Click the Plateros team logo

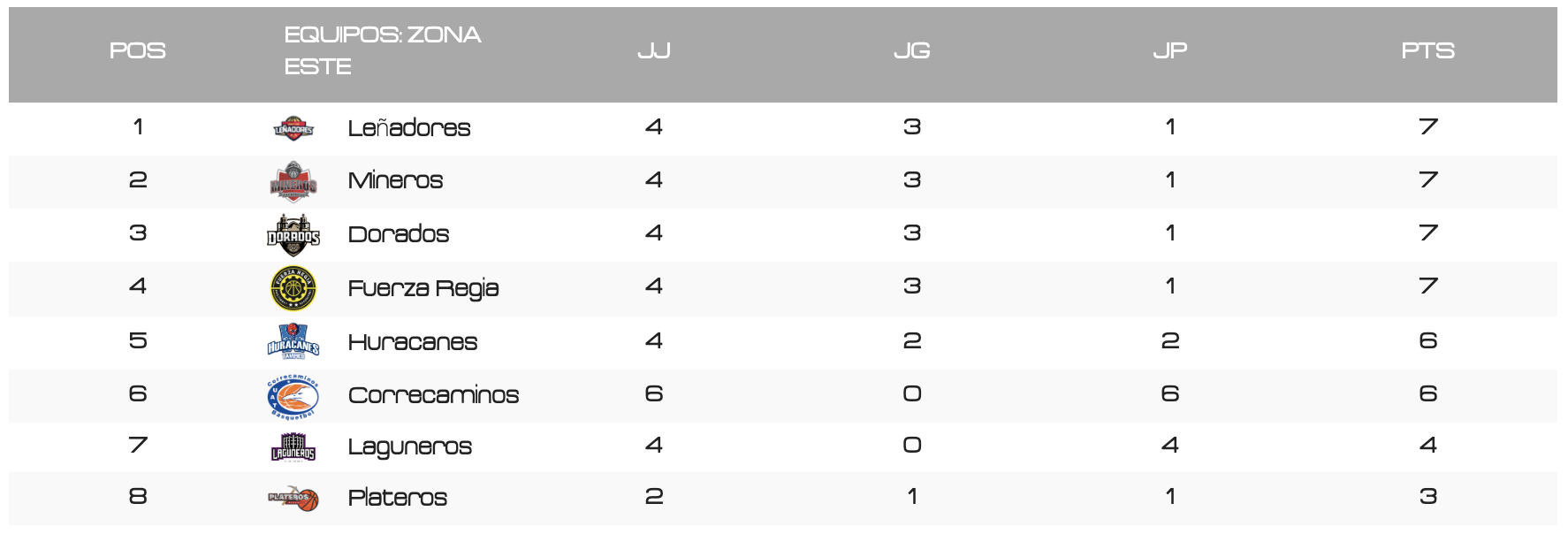pos(293,499)
